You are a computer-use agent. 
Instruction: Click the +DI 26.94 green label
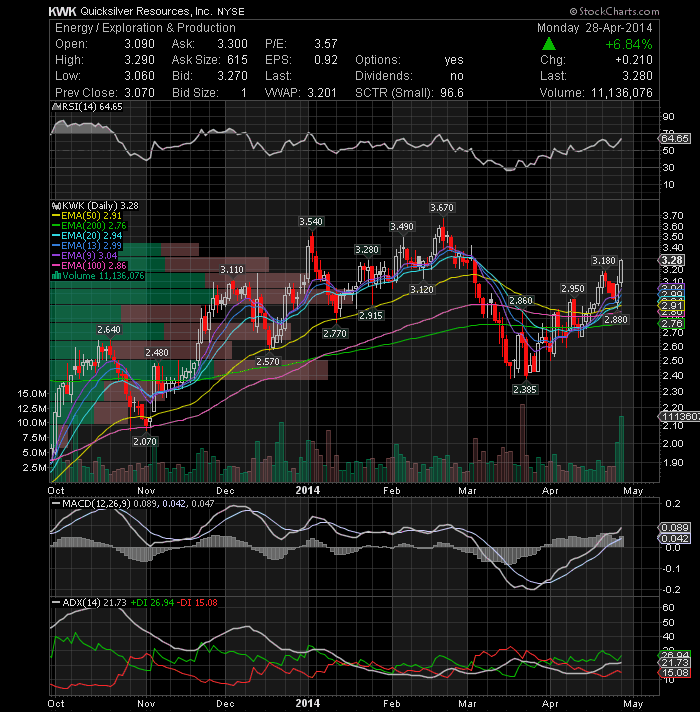pyautogui.click(x=152, y=603)
